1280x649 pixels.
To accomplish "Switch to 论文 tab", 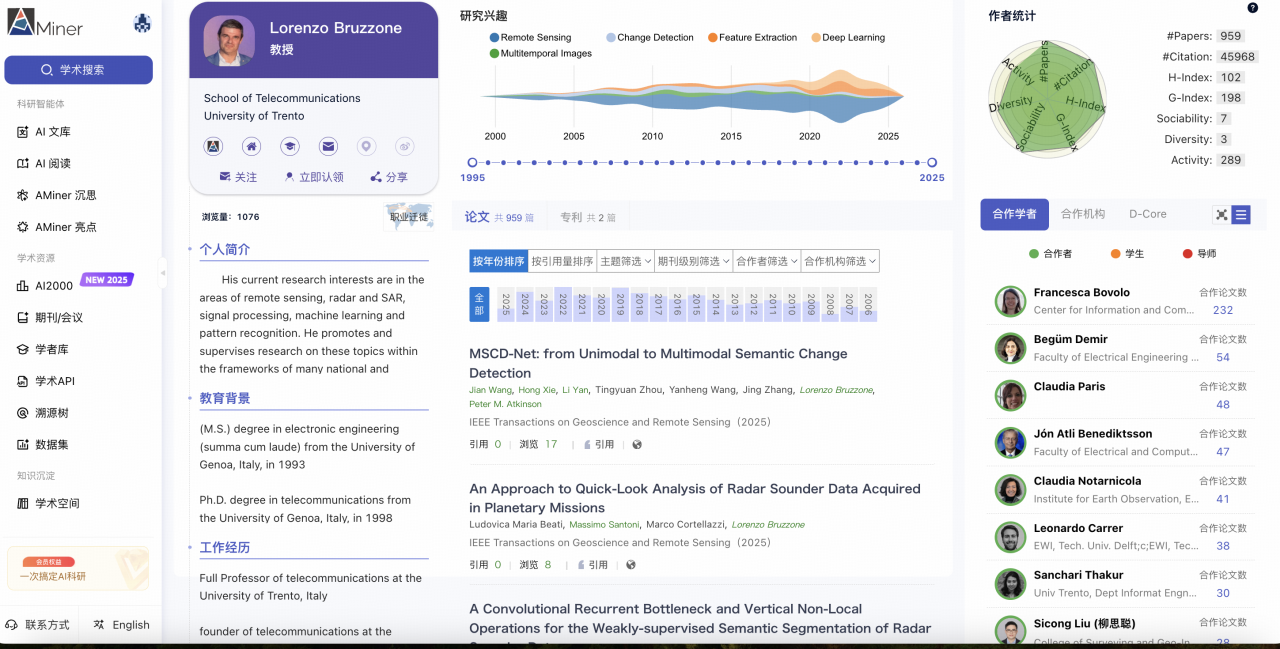I will click(x=499, y=217).
